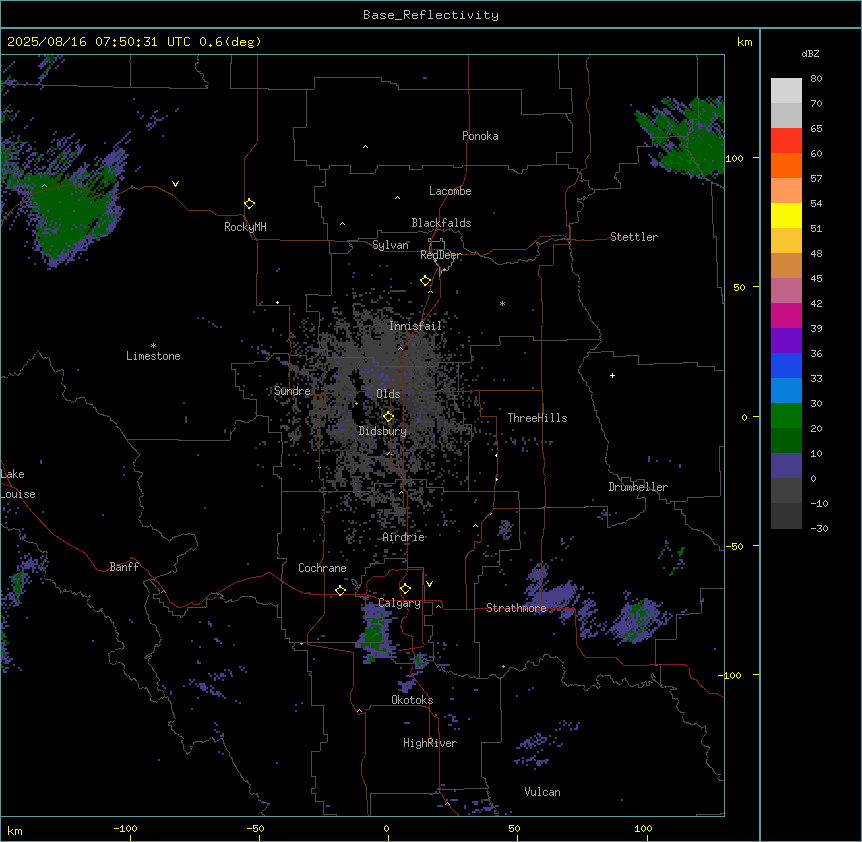Image resolution: width=862 pixels, height=842 pixels.
Task: Select the Blackfalds label
Action: tap(441, 223)
